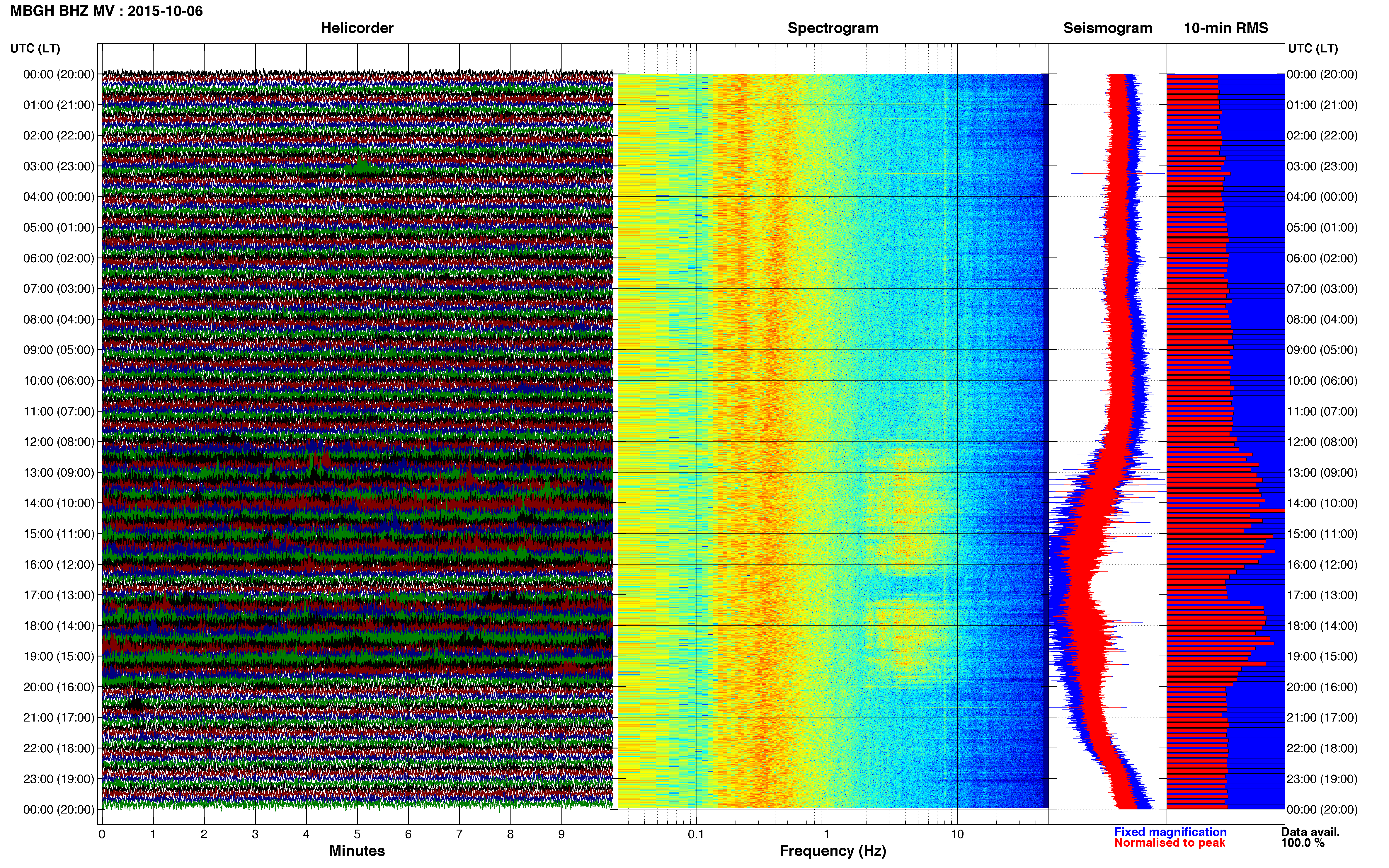
Task: Click the 'UTC (LT)' label beside the 10-min RMS
Action: (1313, 48)
